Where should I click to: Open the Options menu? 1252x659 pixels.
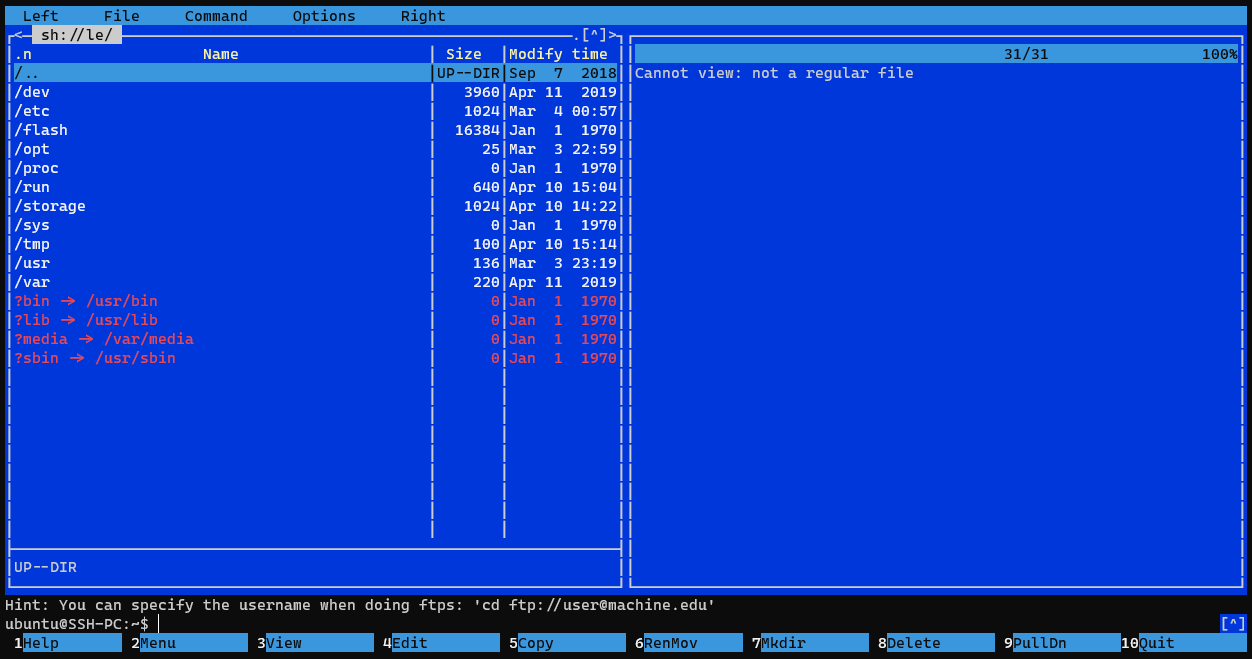323,16
